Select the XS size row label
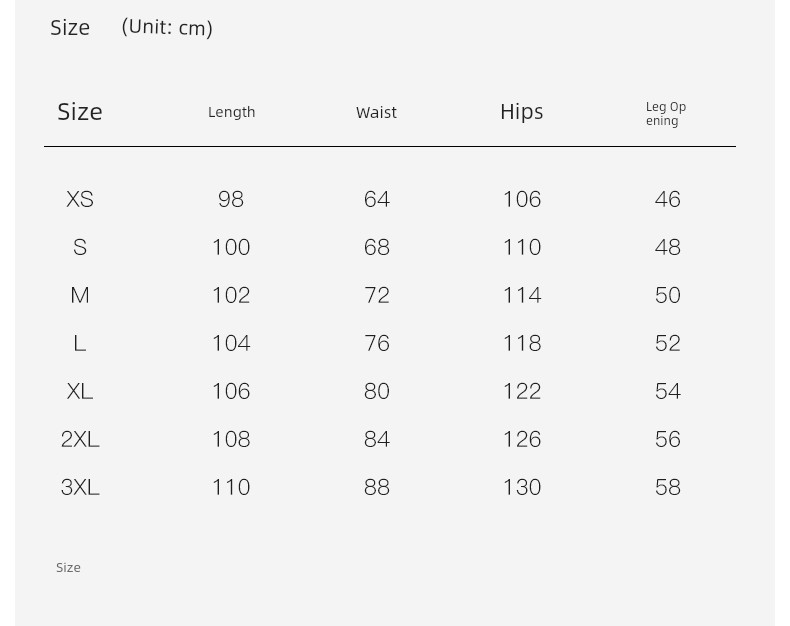 pos(80,199)
